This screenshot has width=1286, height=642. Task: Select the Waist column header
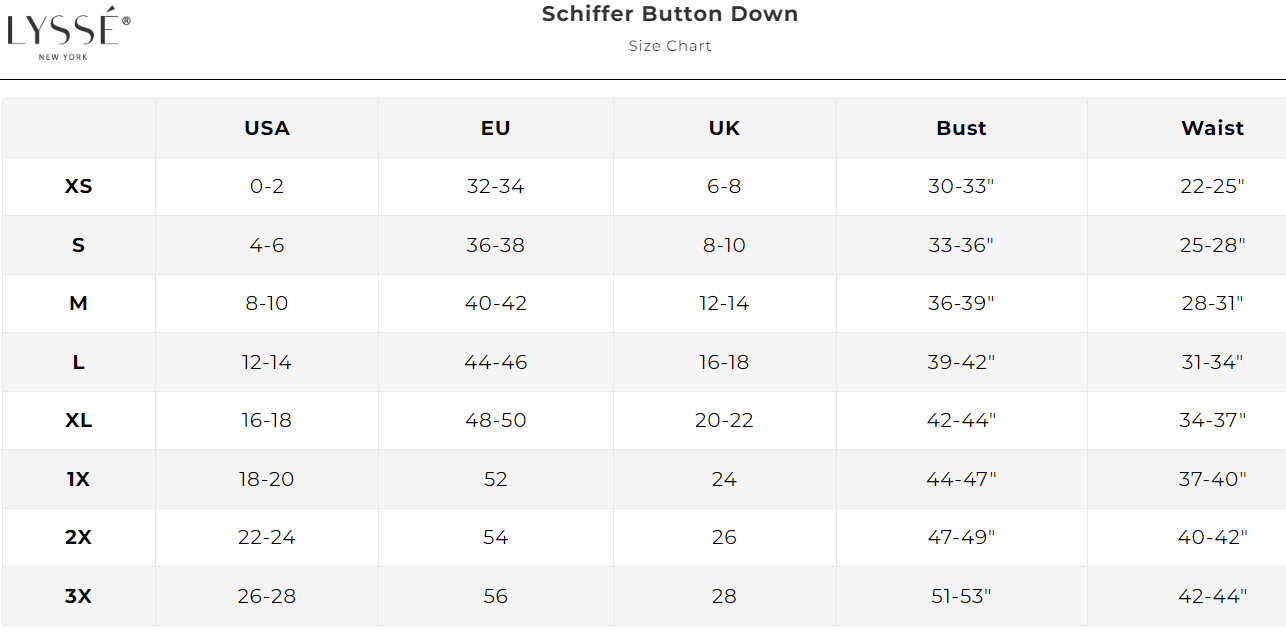tap(1212, 128)
